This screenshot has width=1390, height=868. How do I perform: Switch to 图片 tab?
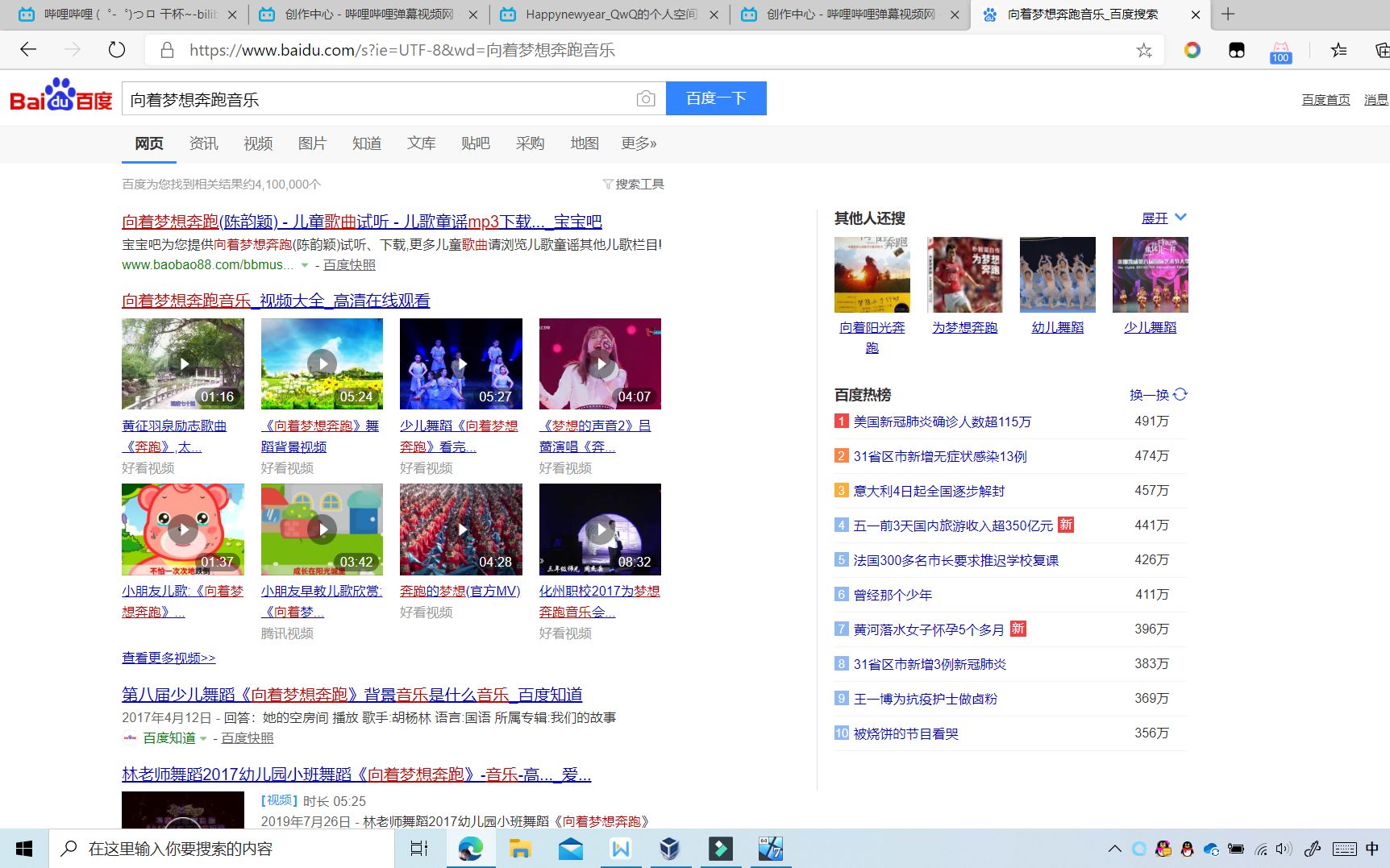tap(312, 143)
